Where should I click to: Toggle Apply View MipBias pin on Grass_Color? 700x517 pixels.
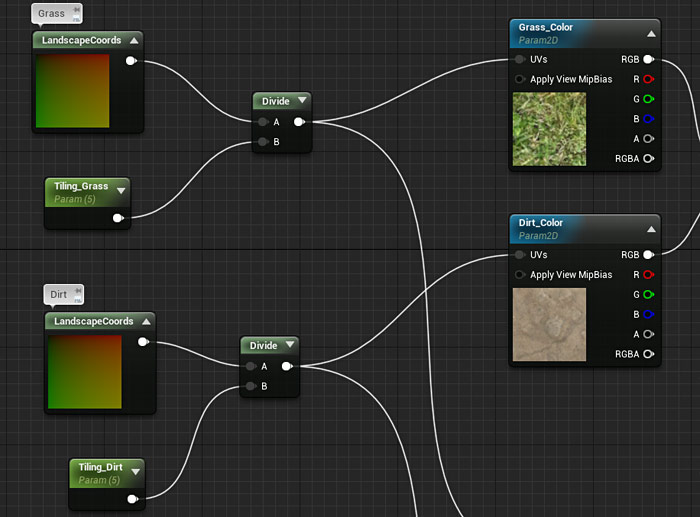pos(520,79)
